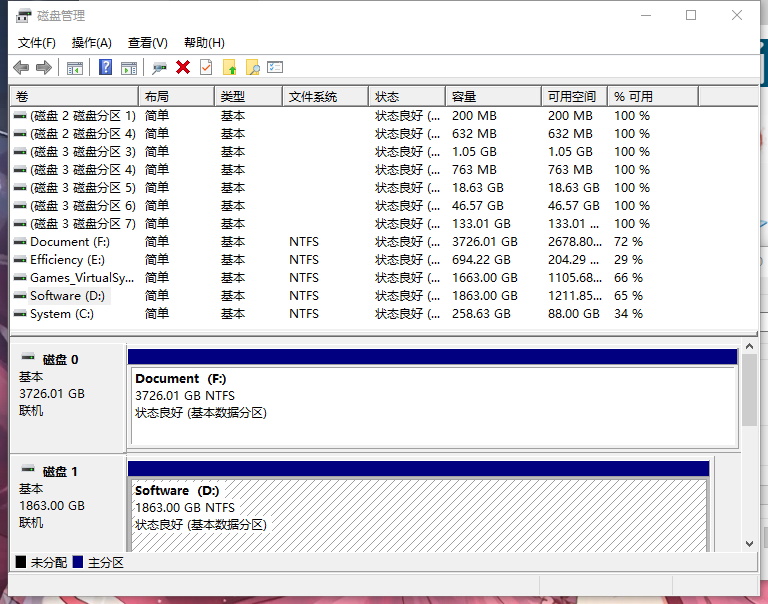This screenshot has width=768, height=604.
Task: Open the 帮助(H) menu
Action: [x=204, y=43]
